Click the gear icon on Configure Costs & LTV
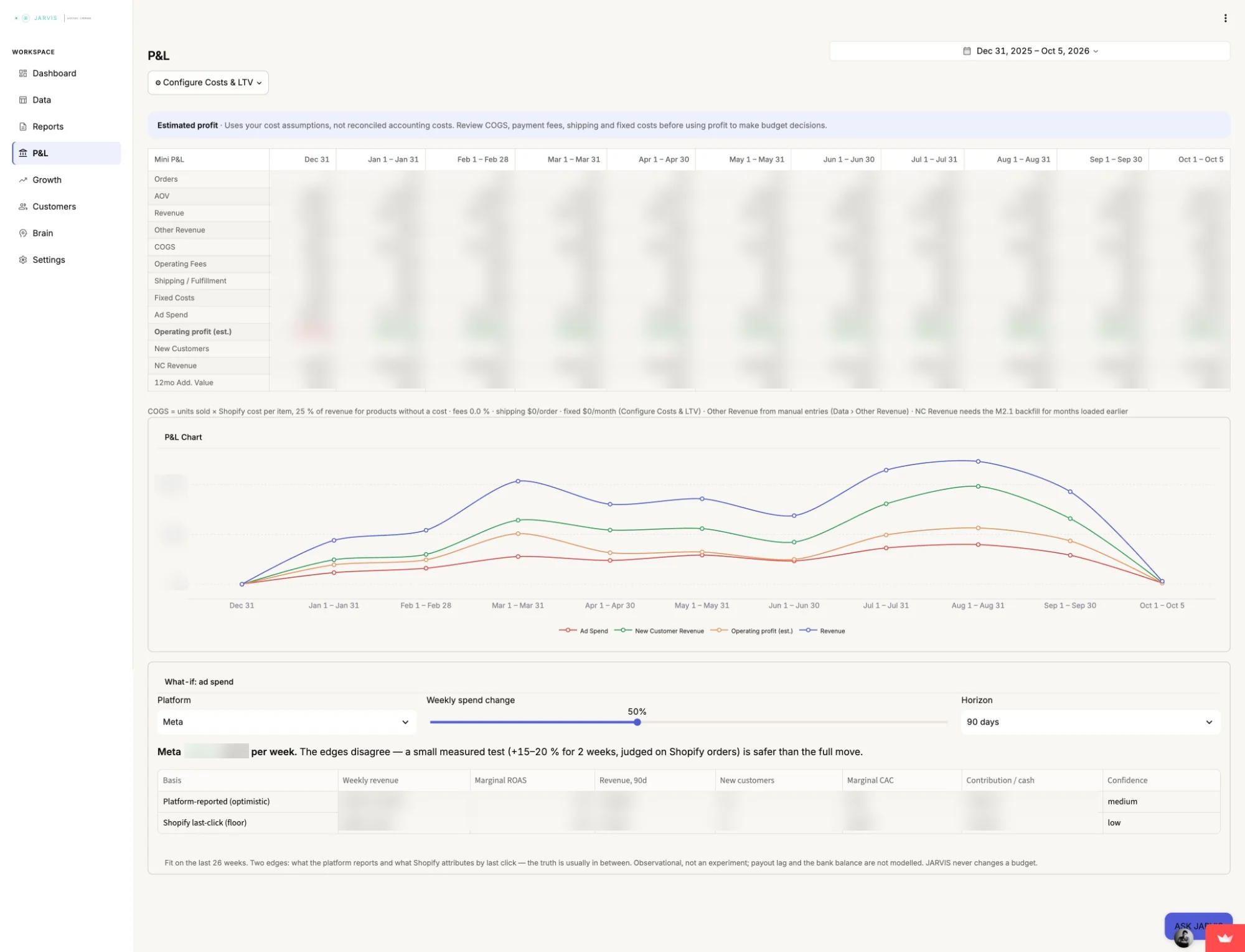 pyautogui.click(x=158, y=83)
